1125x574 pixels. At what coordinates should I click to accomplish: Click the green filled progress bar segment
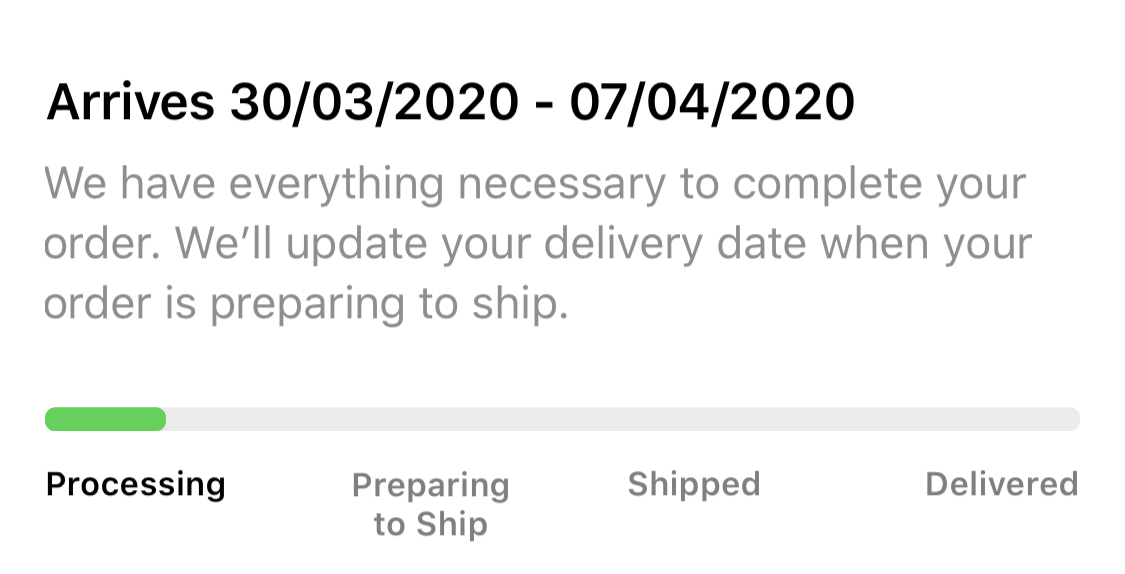tap(106, 419)
